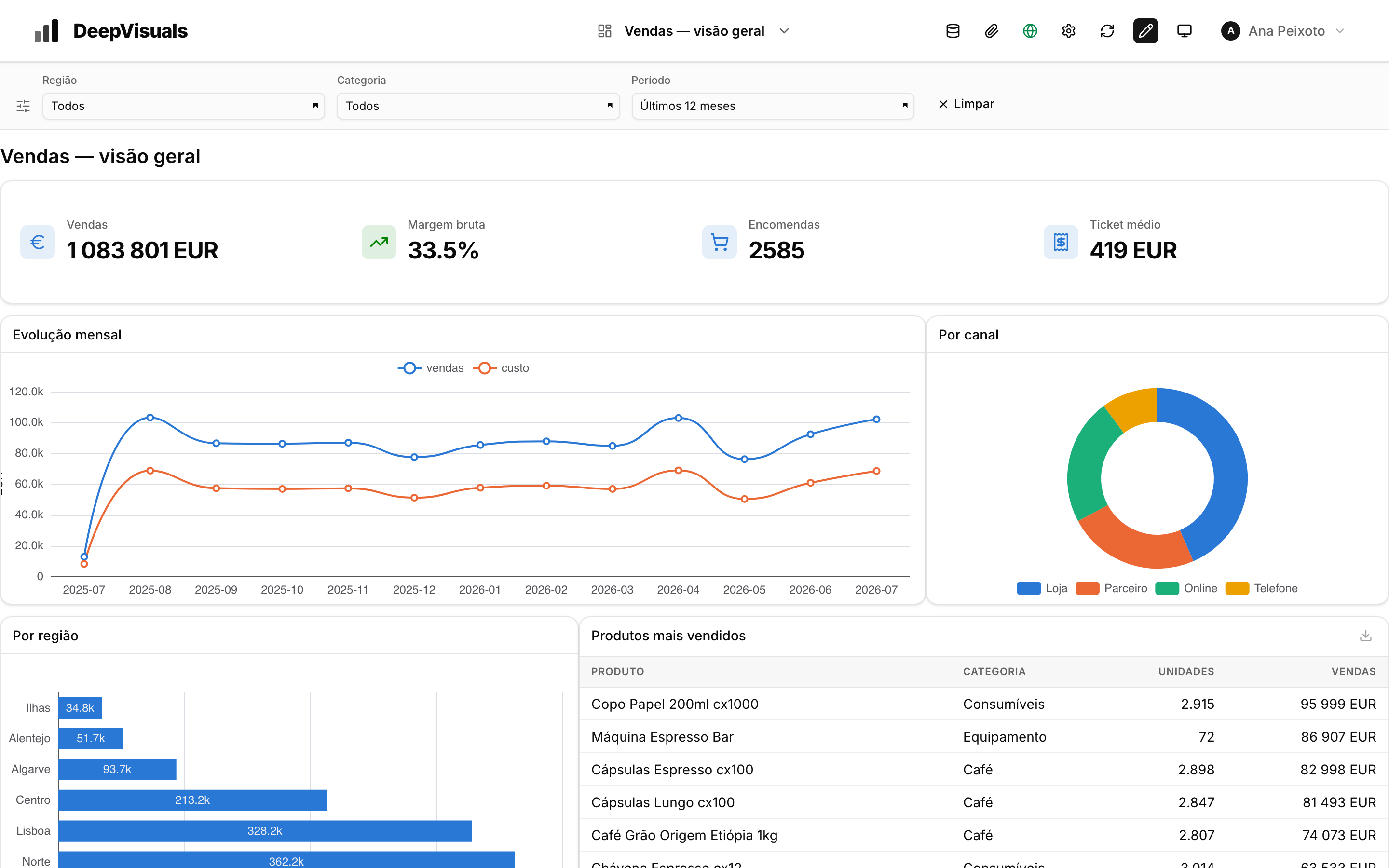Click the 2025-08 vendas data point
The image size is (1389, 868).
[x=150, y=417]
